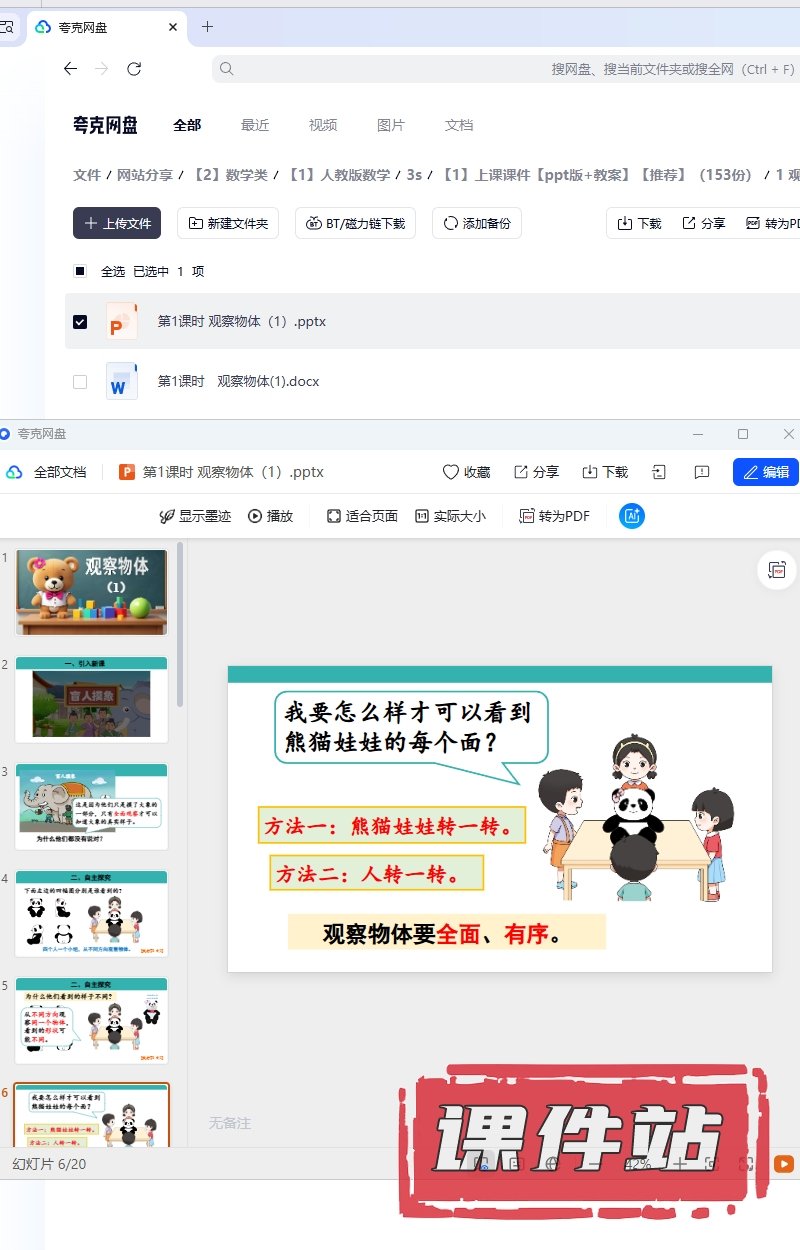The width and height of the screenshot is (800, 1250).
Task: Click the move-to-folder icon next to 下载
Action: click(x=659, y=472)
